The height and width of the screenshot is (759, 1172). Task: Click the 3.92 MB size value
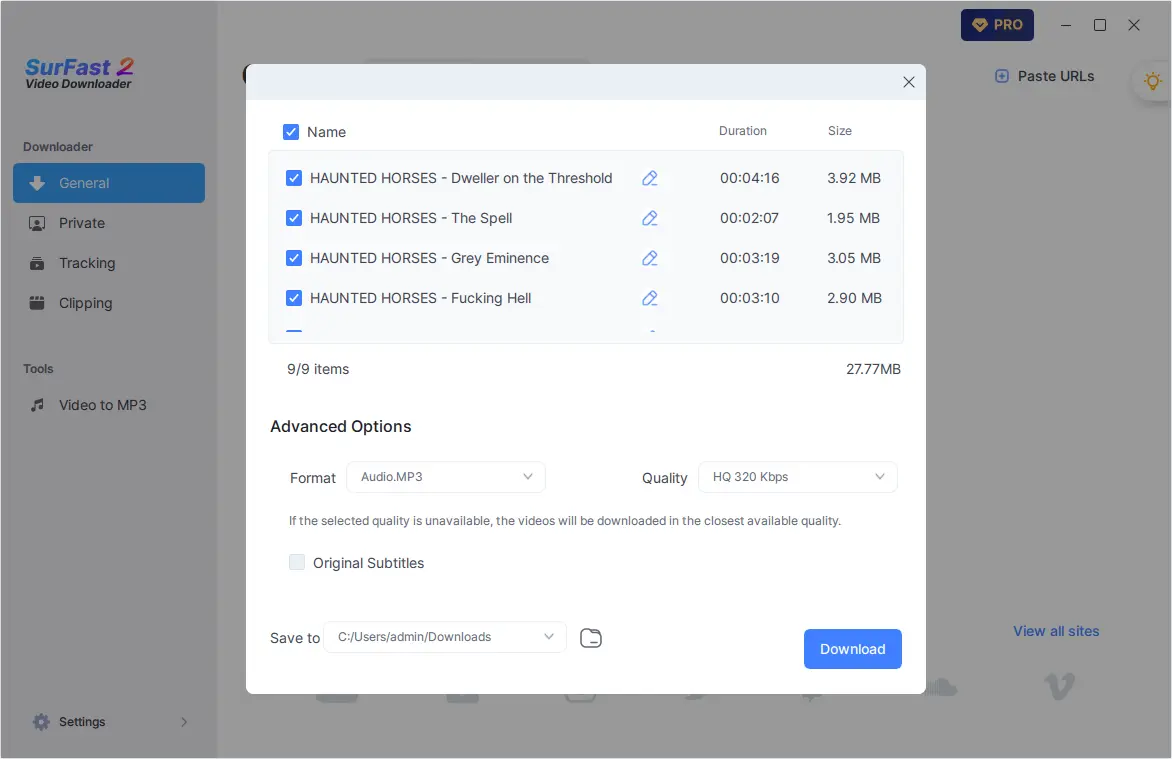tap(854, 178)
